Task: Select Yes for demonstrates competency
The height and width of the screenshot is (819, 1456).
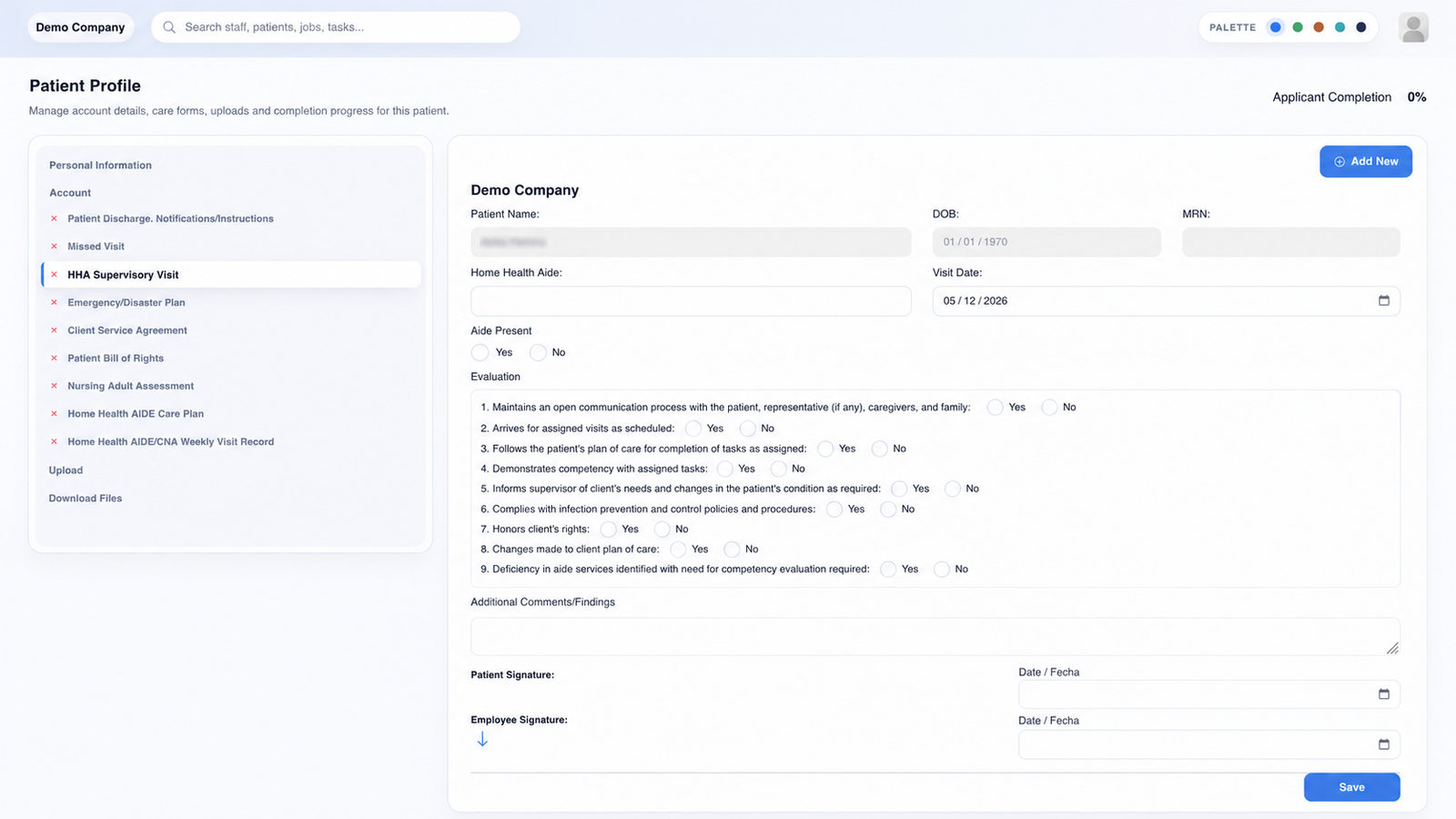Action: coord(724,469)
